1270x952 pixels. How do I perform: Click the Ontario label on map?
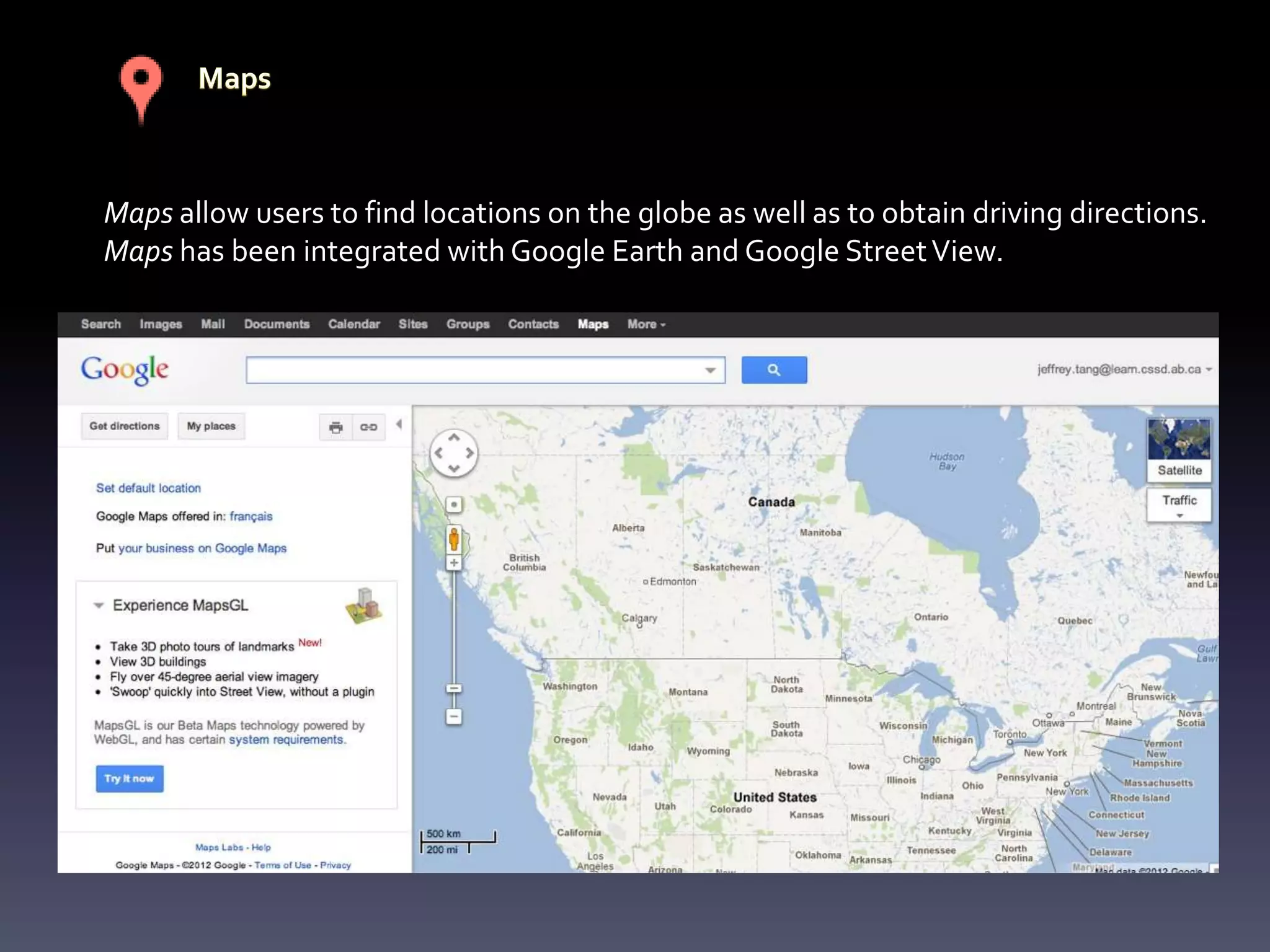coord(931,617)
